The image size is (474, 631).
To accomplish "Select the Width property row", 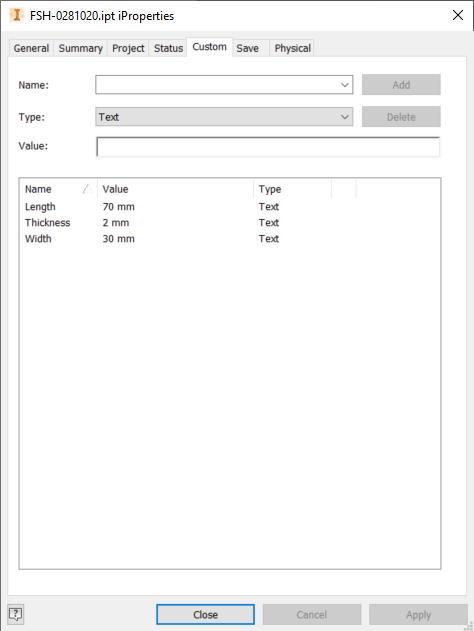I will [x=230, y=239].
